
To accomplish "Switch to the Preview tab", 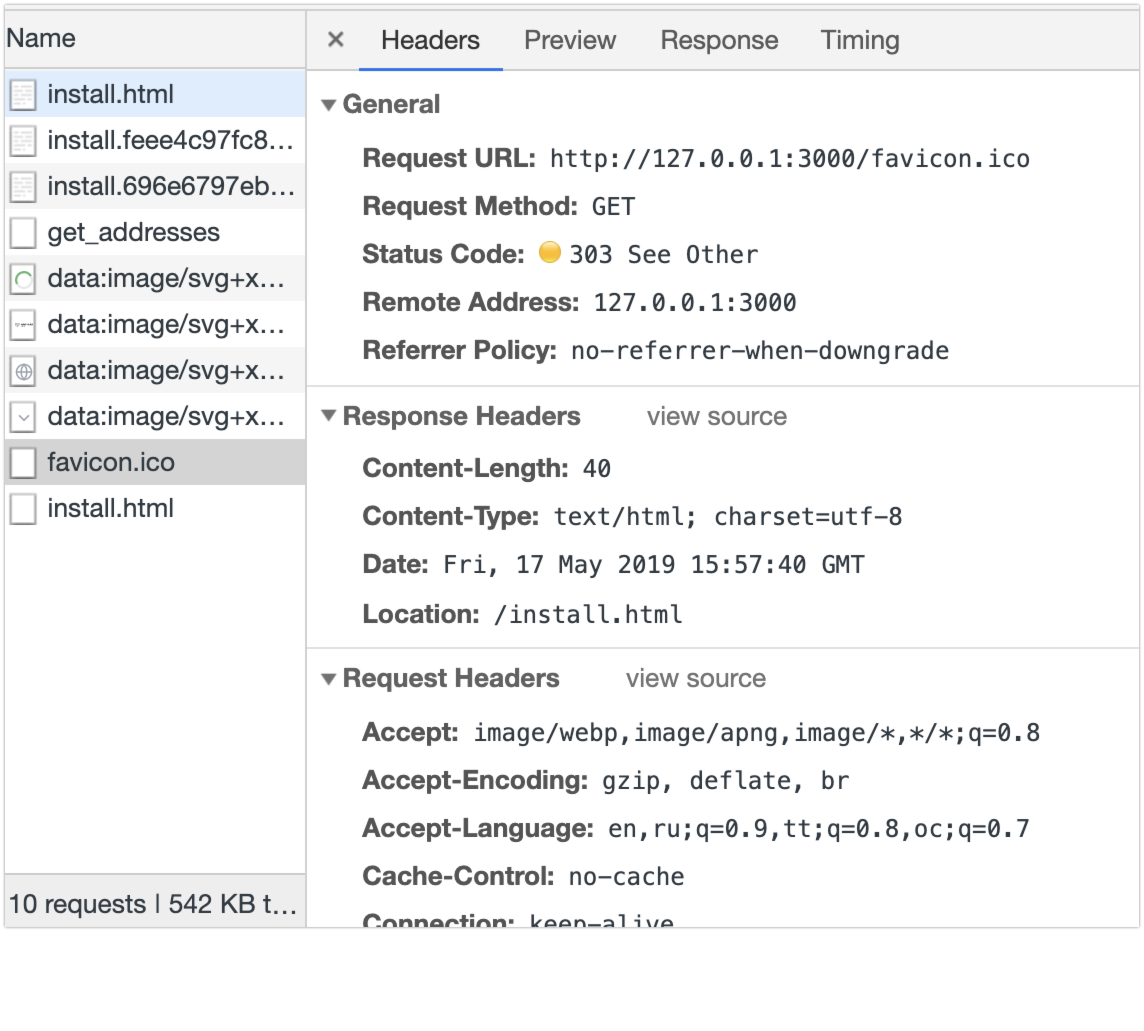I will point(569,40).
